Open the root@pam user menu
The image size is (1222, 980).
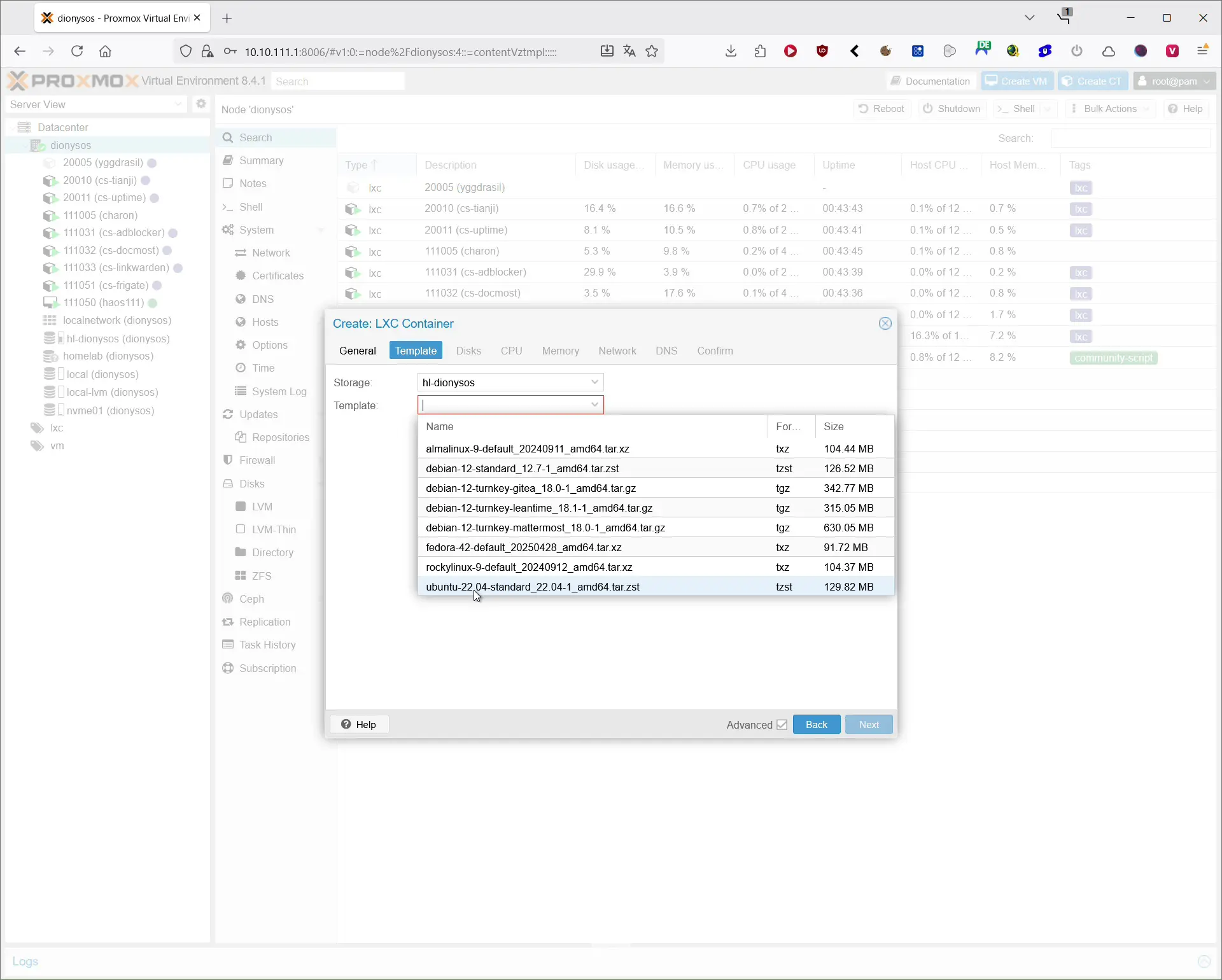1174,81
